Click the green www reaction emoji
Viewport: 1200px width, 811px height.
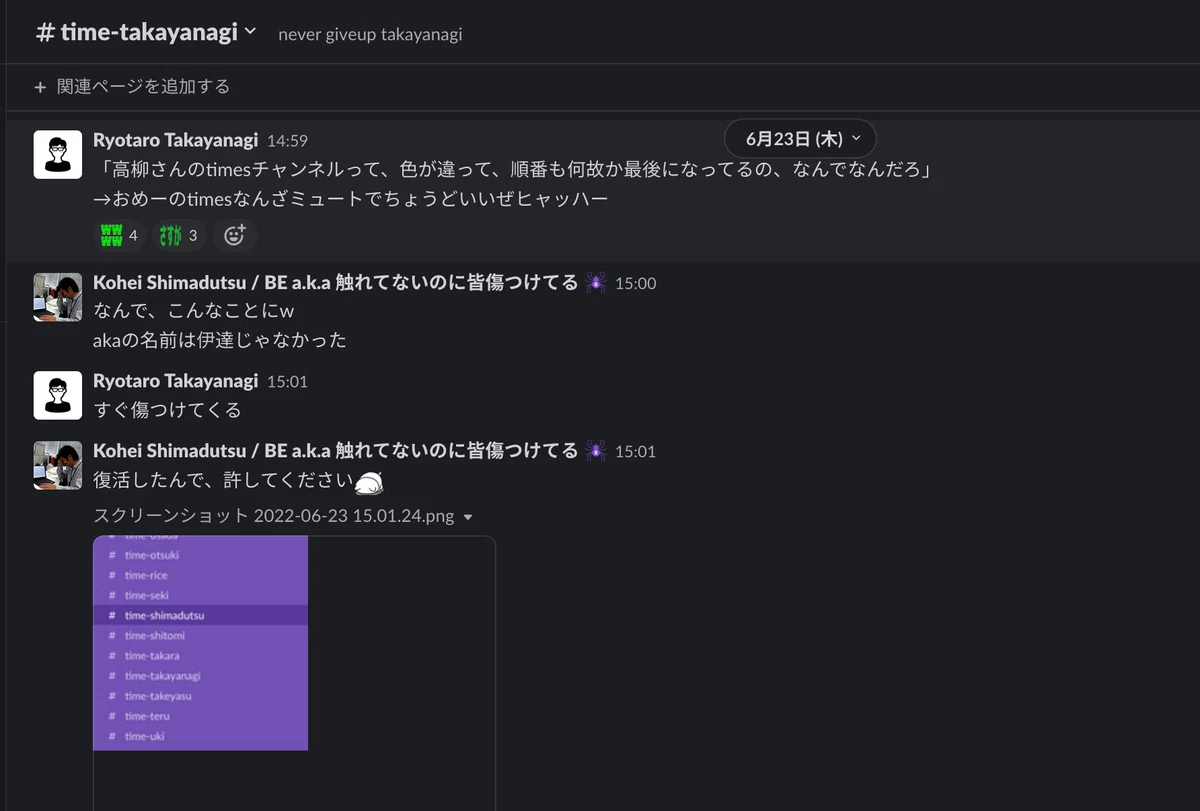tap(112, 236)
